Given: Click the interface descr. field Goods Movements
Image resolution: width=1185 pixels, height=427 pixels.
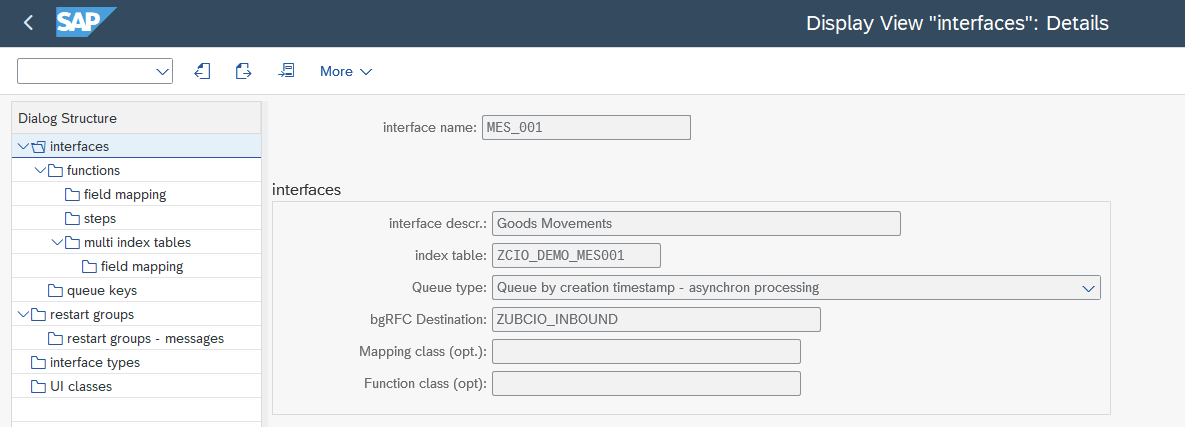Looking at the screenshot, I should (x=696, y=224).
